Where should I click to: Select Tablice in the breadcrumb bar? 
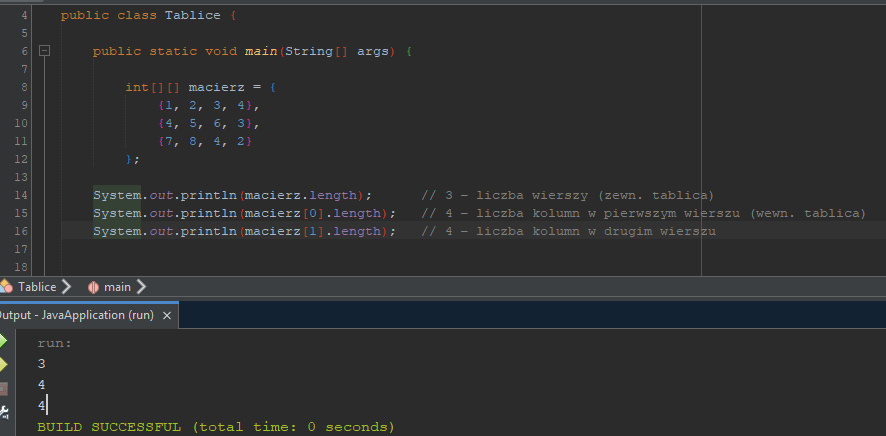(36, 287)
